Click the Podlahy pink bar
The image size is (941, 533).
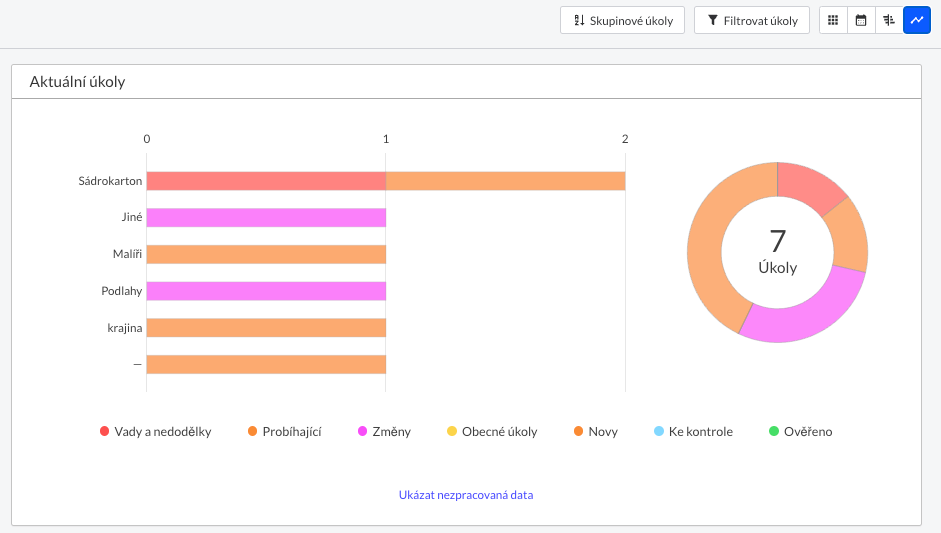(x=266, y=291)
